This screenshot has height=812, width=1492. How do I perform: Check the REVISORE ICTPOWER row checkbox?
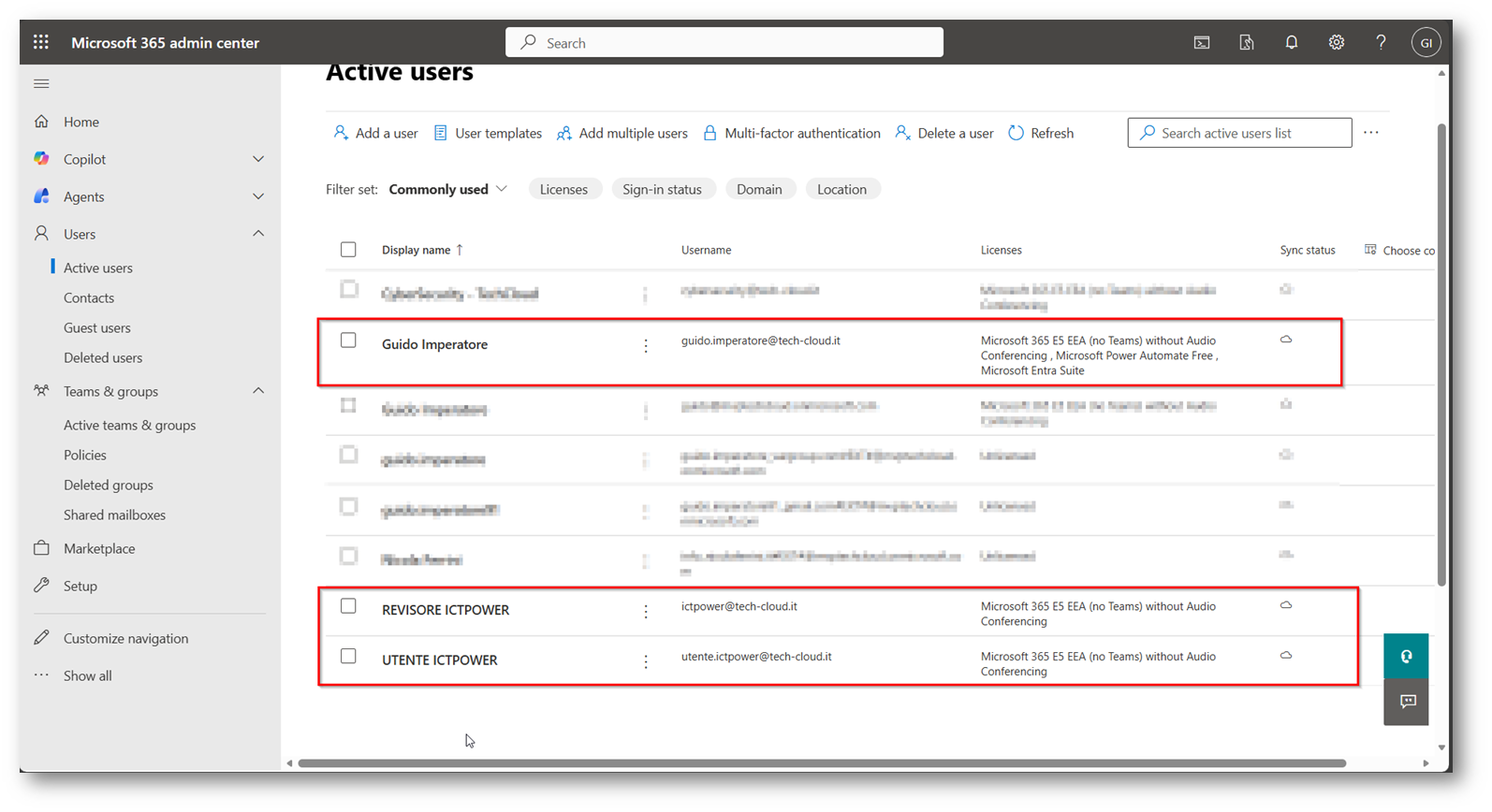coord(348,606)
